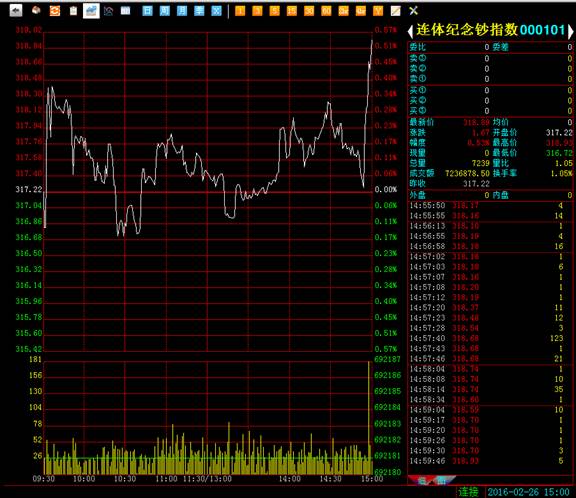Open the clipboard icon in toolbar
This screenshot has width=576, height=498.
[73, 11]
